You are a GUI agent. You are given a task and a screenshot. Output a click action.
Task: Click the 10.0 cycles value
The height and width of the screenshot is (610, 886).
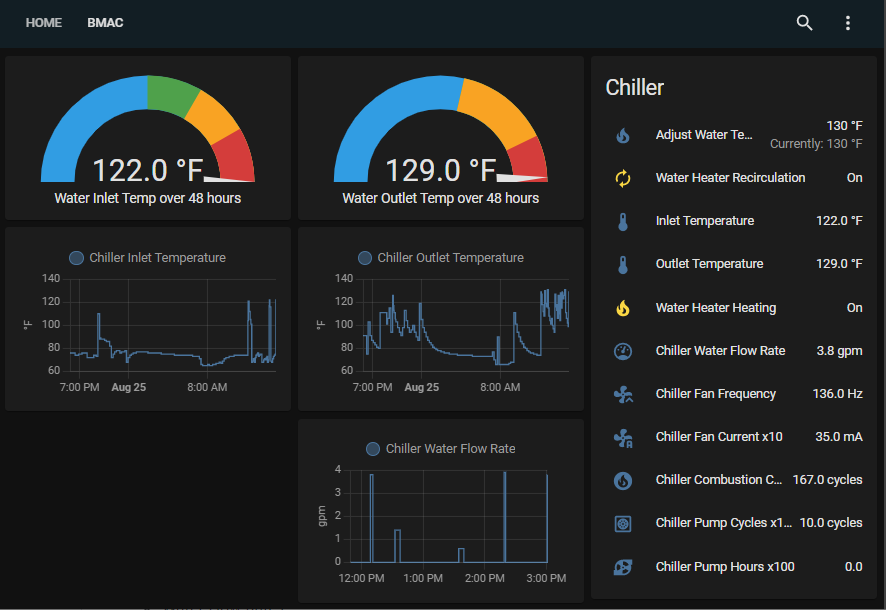[x=831, y=522]
